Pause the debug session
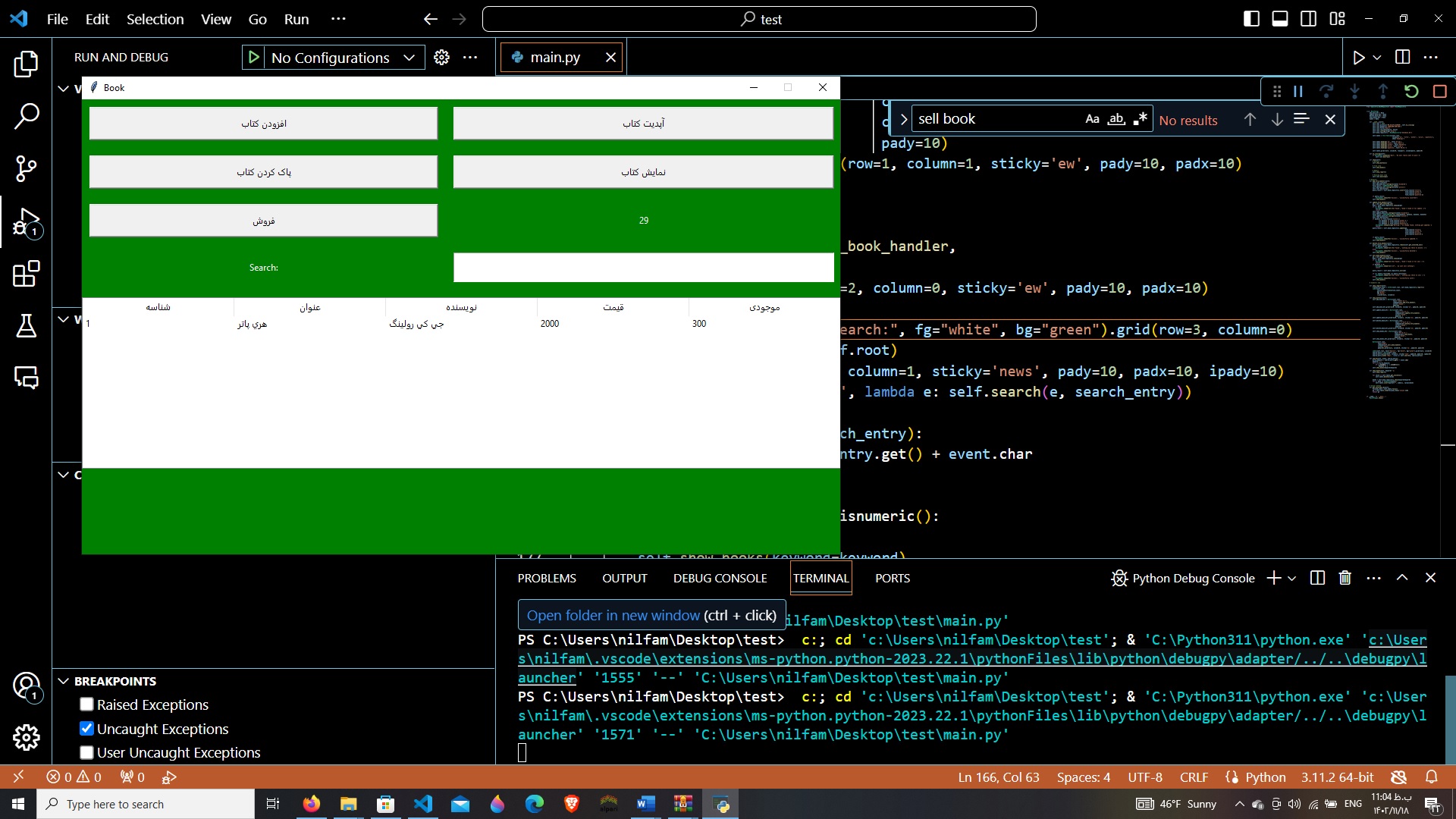 tap(1298, 91)
